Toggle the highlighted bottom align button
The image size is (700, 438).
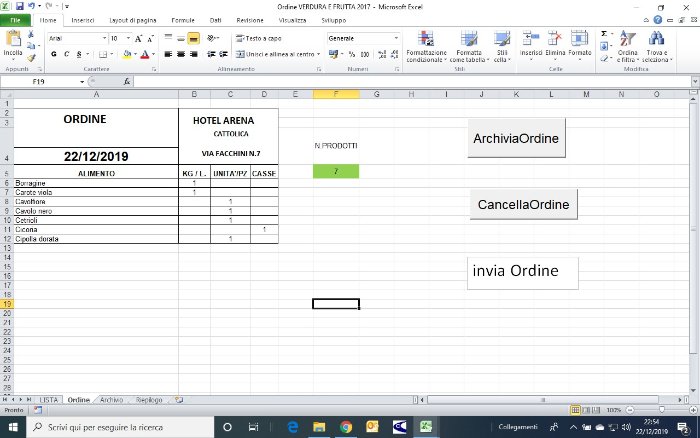point(193,38)
